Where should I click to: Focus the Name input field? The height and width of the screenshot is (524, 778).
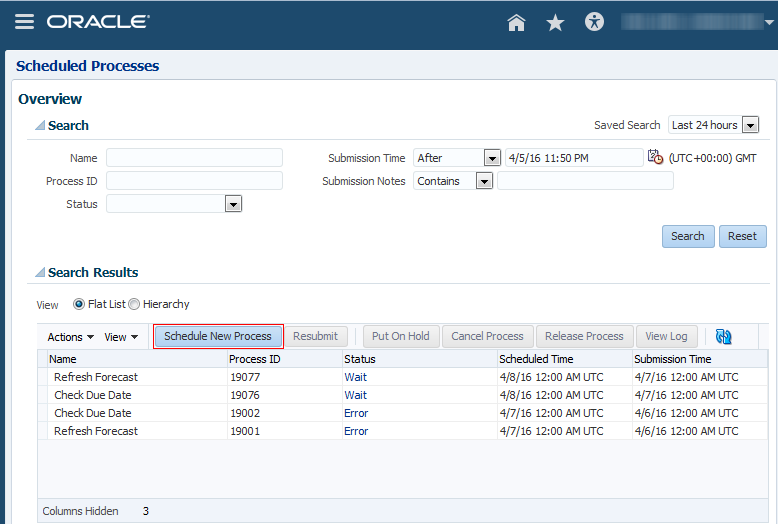coord(194,158)
